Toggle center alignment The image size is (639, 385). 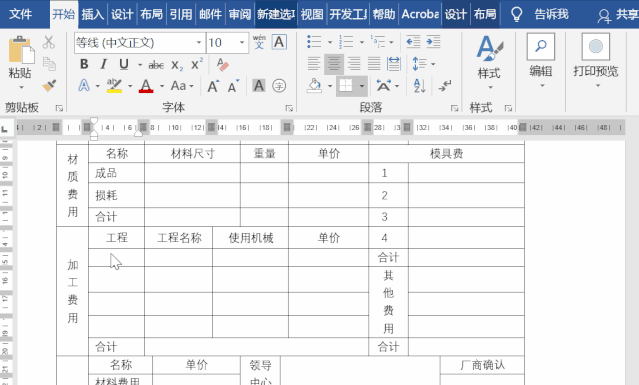pyautogui.click(x=334, y=64)
